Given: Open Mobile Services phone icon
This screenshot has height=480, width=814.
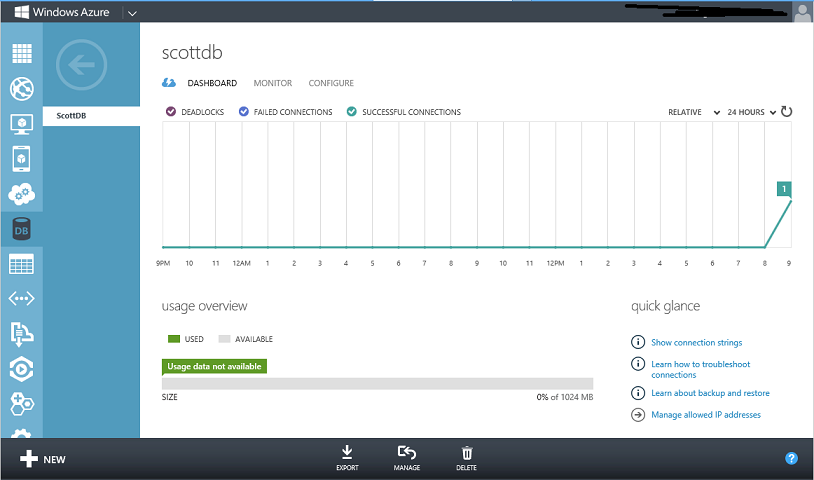Looking at the screenshot, I should tap(21, 159).
